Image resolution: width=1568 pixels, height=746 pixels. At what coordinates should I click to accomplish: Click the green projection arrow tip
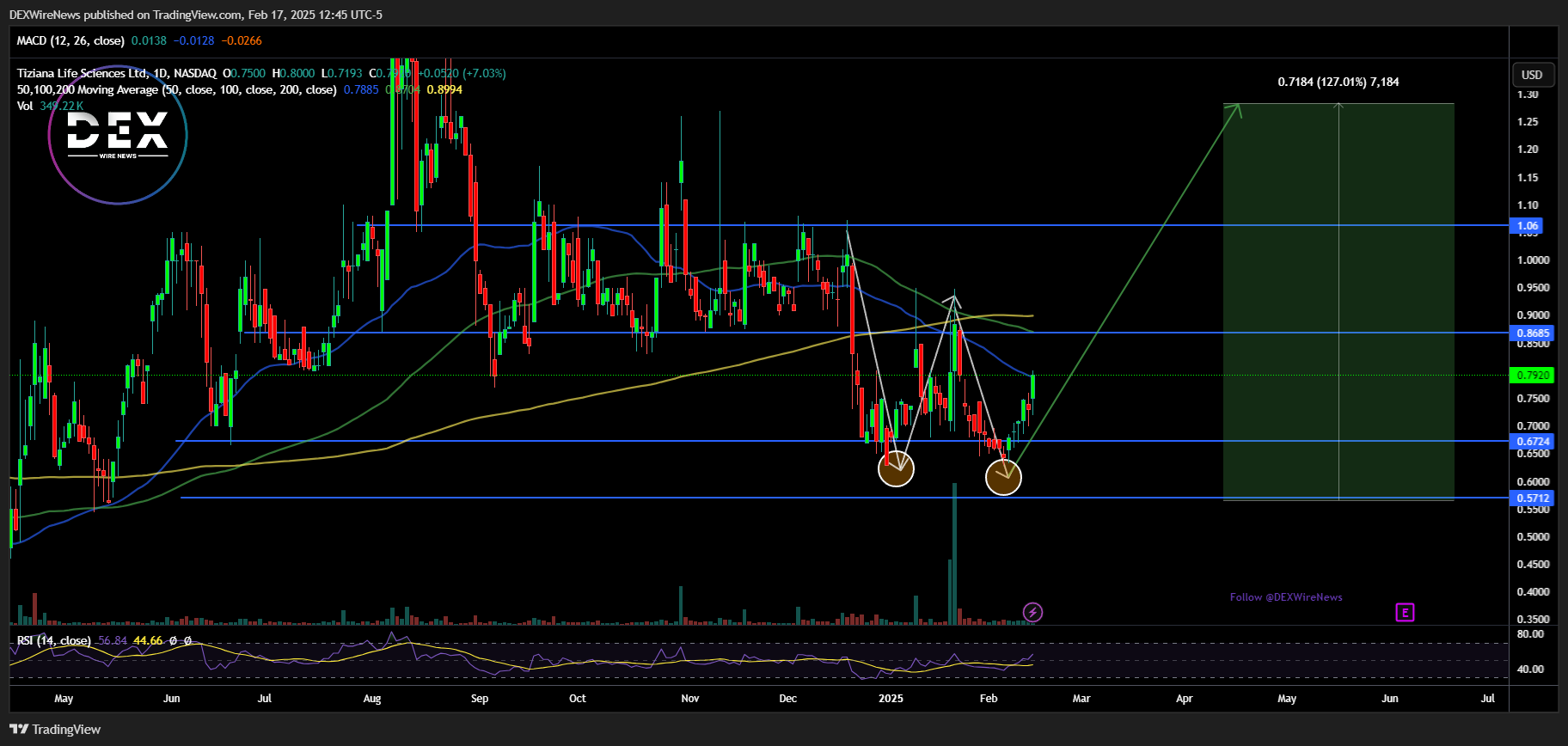coord(1237,107)
